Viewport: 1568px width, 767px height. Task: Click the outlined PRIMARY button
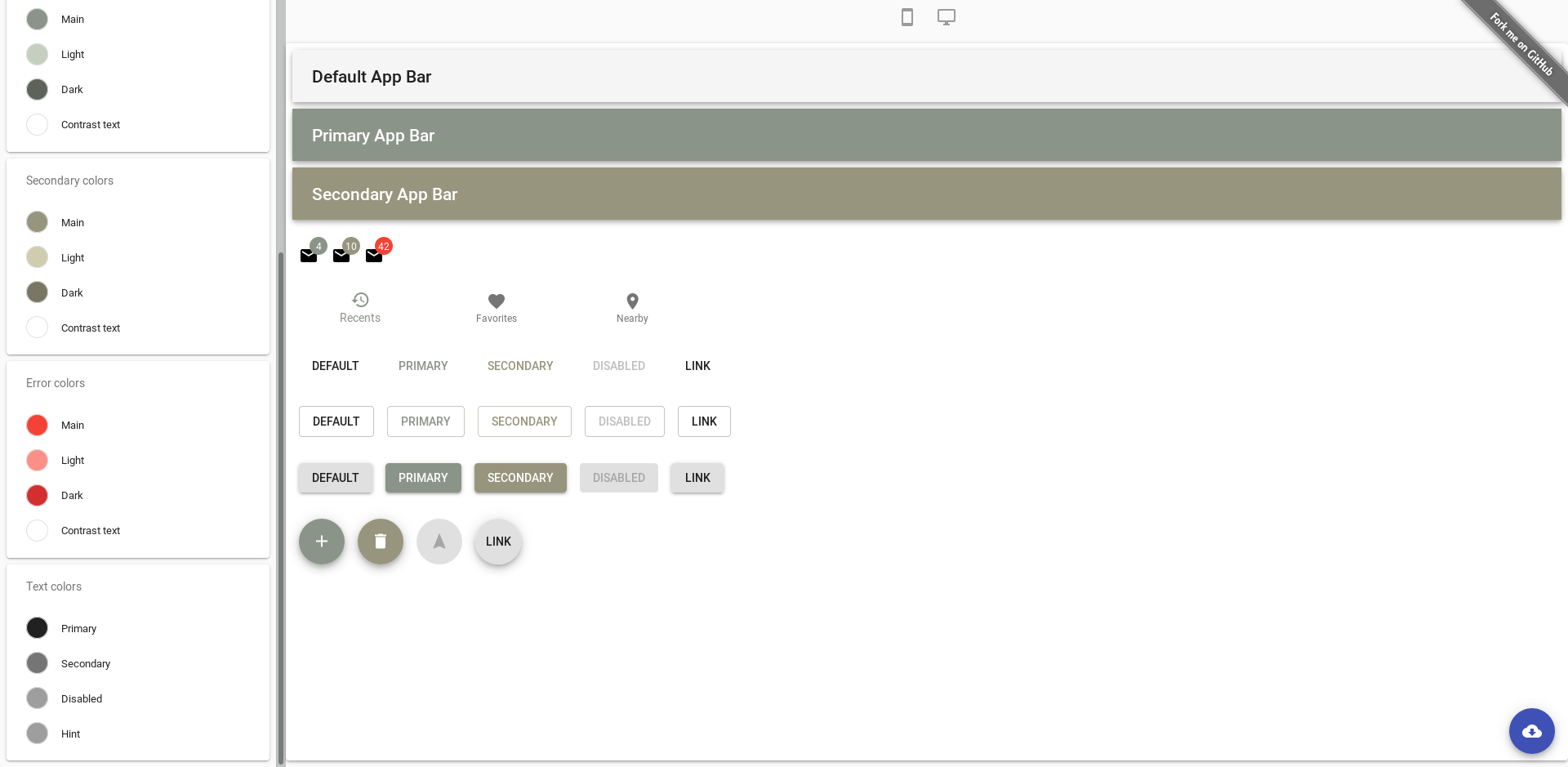[x=425, y=421]
